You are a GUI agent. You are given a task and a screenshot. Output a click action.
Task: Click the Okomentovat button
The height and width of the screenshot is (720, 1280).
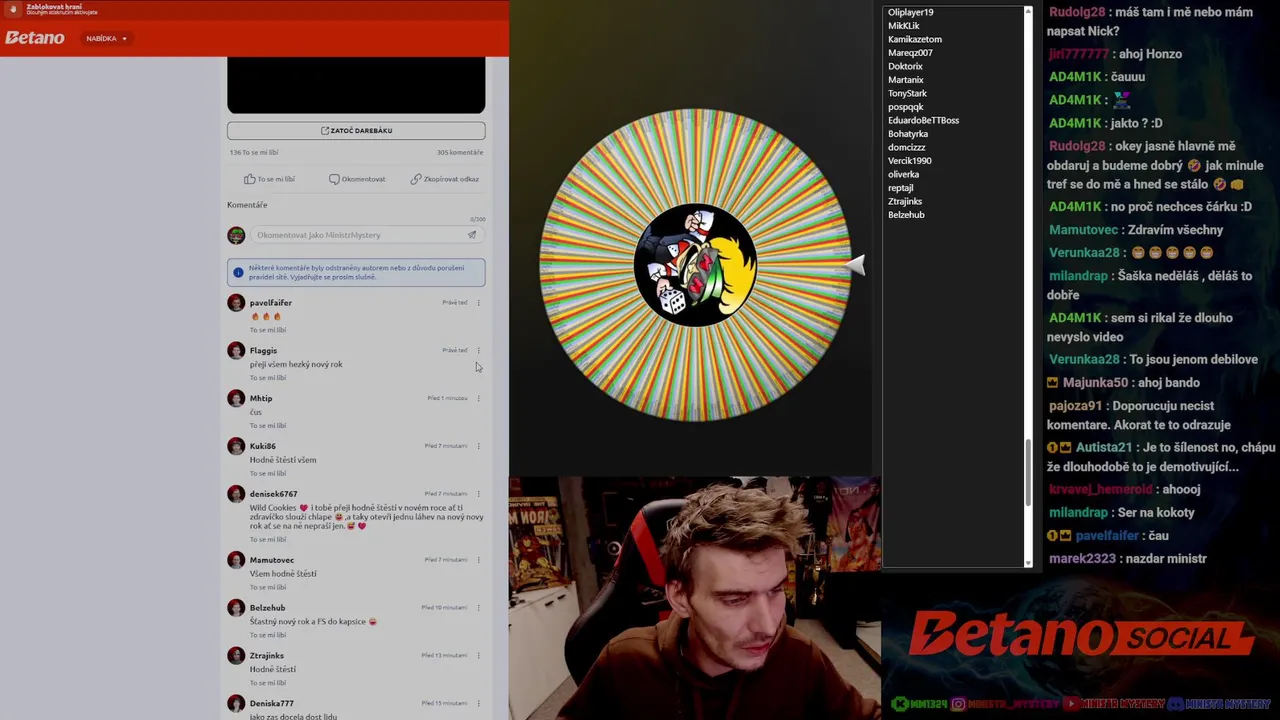point(357,179)
